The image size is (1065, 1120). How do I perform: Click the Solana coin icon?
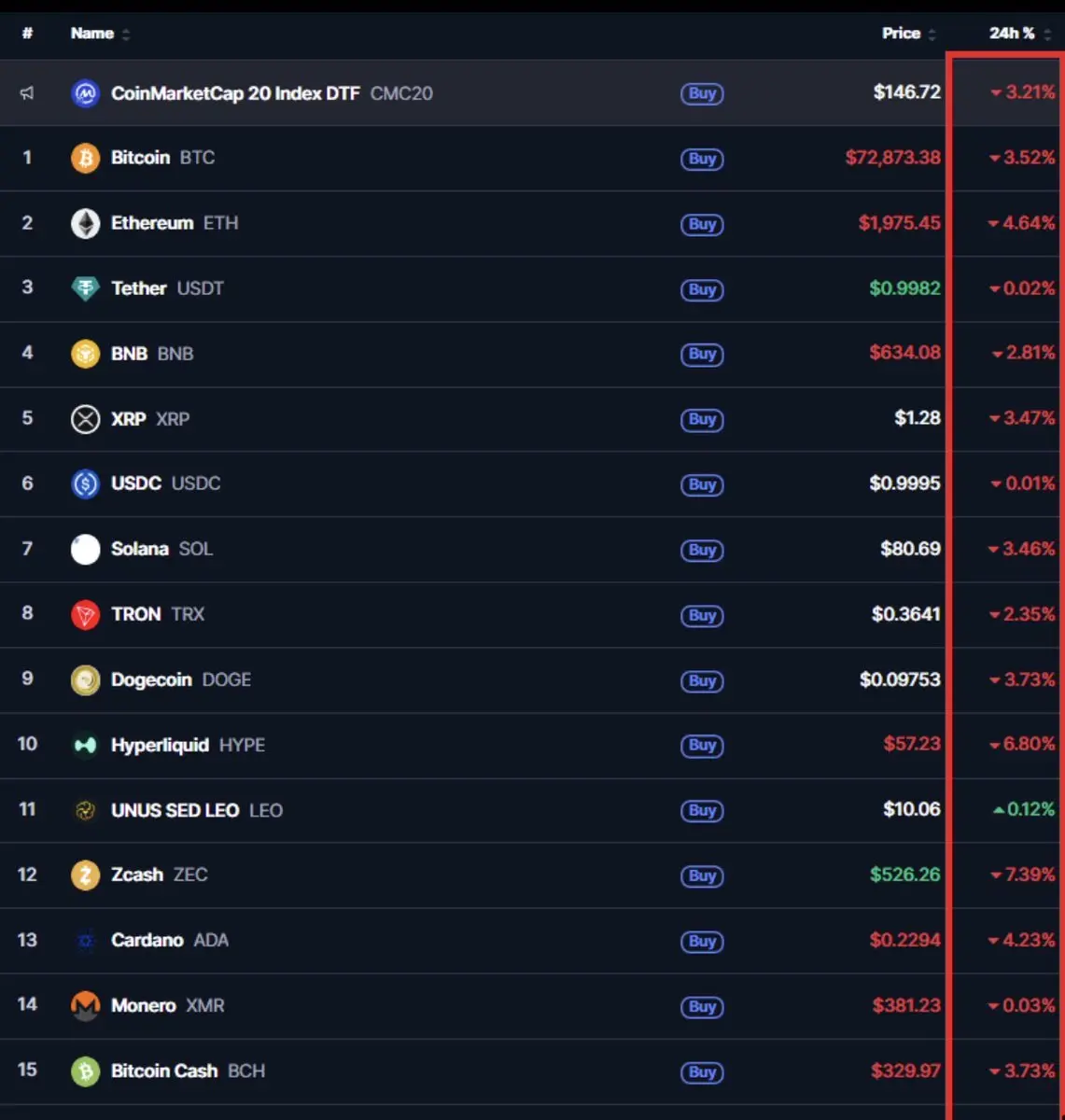(x=85, y=549)
